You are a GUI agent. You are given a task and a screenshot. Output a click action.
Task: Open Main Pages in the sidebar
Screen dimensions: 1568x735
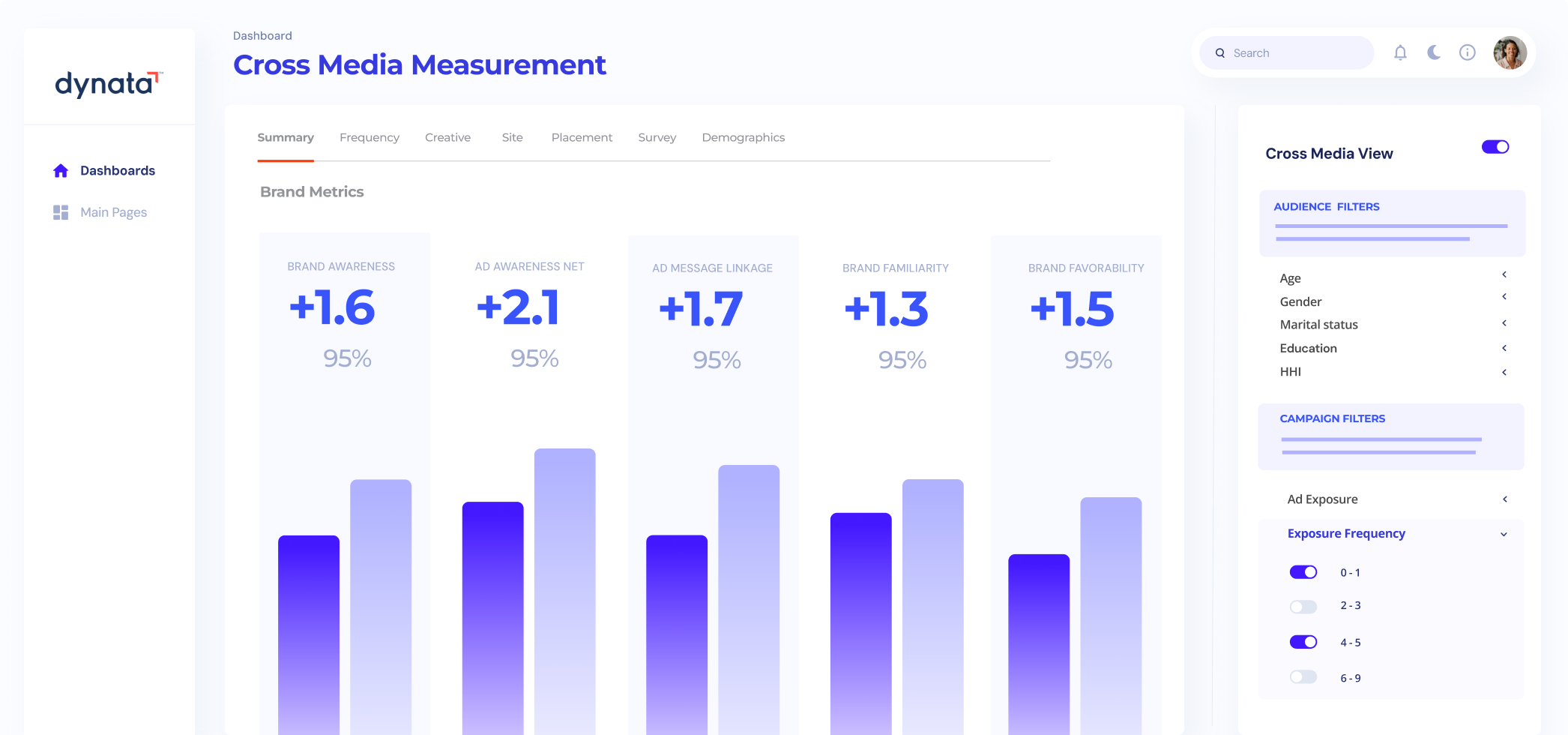114,212
